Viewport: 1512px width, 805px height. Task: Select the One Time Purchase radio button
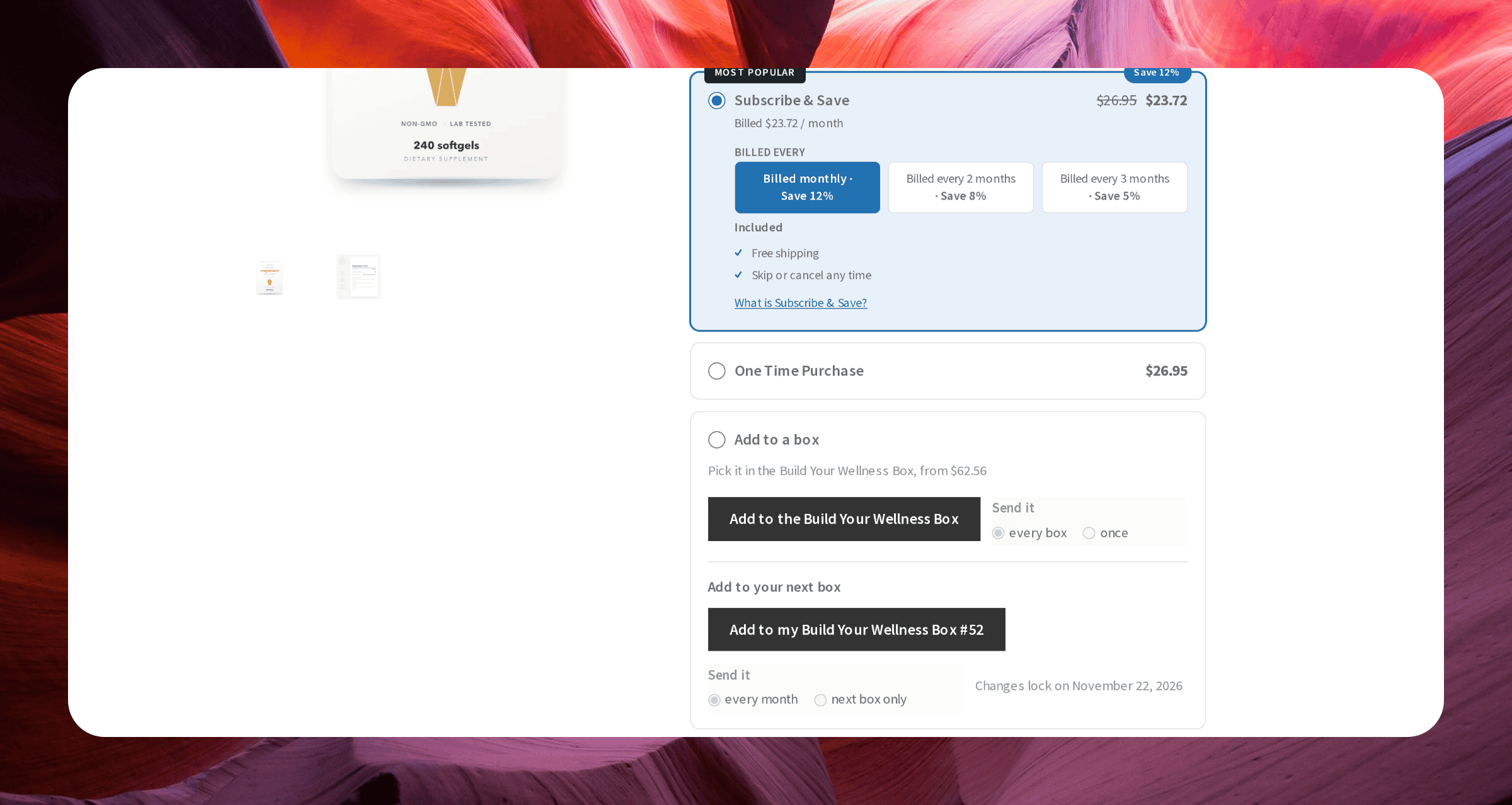[x=716, y=371]
